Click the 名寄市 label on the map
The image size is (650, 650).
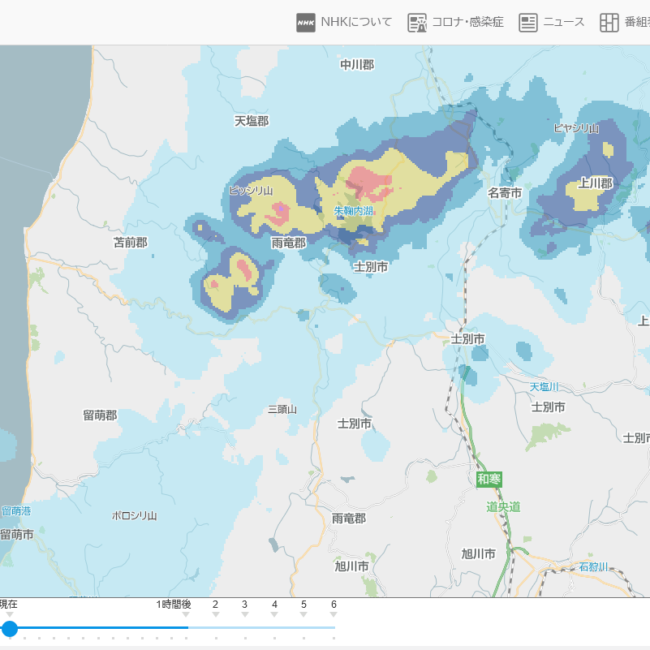click(504, 192)
